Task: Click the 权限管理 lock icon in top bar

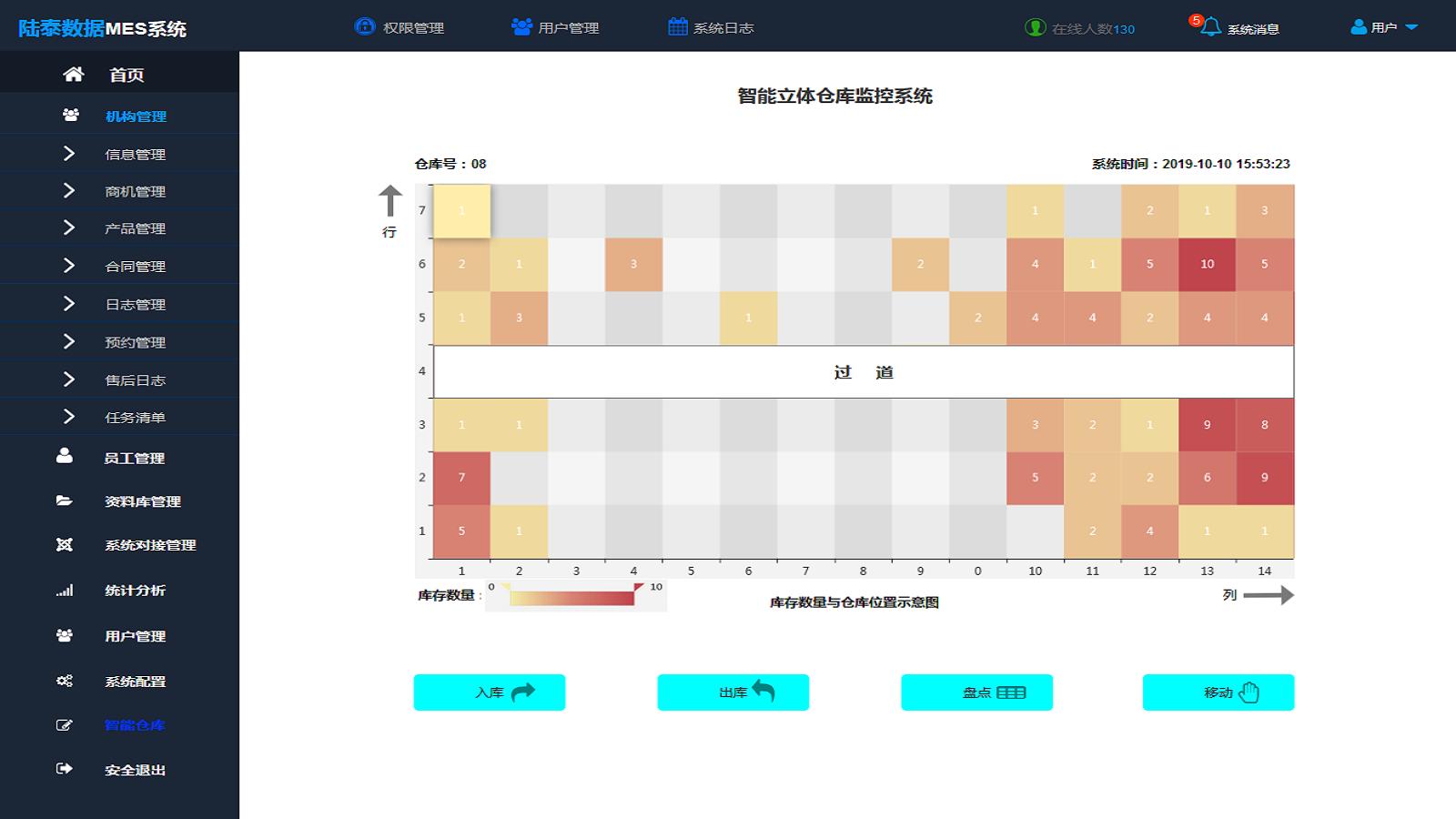Action: pos(365,26)
